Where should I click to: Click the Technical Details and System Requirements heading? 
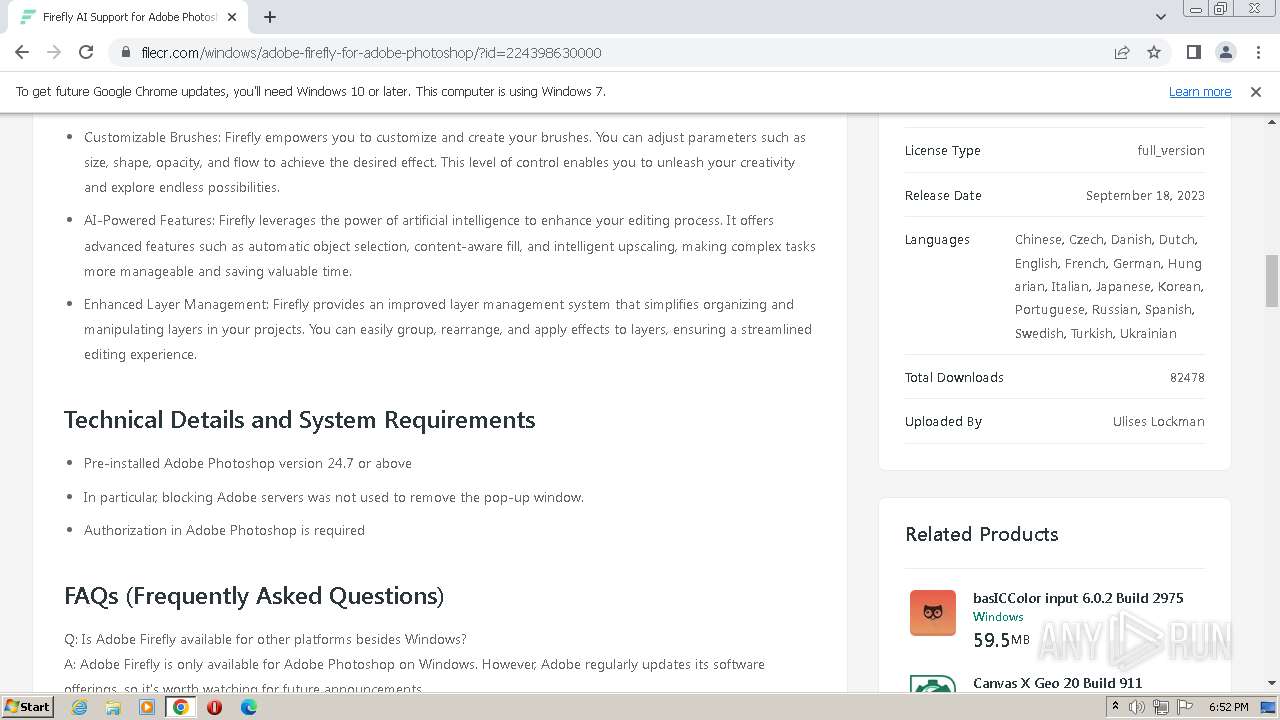(x=300, y=420)
